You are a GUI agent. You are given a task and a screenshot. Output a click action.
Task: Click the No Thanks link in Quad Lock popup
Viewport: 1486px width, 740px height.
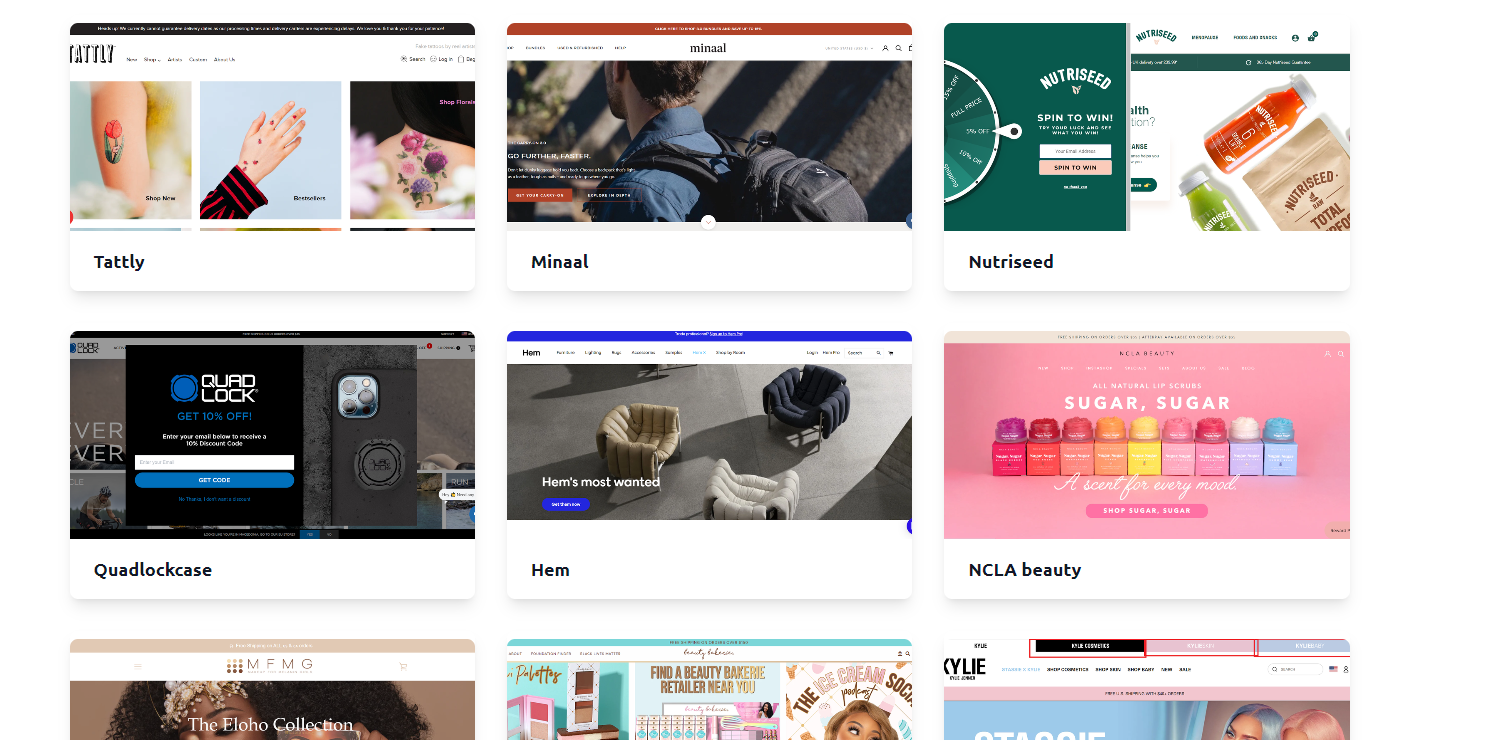214,499
